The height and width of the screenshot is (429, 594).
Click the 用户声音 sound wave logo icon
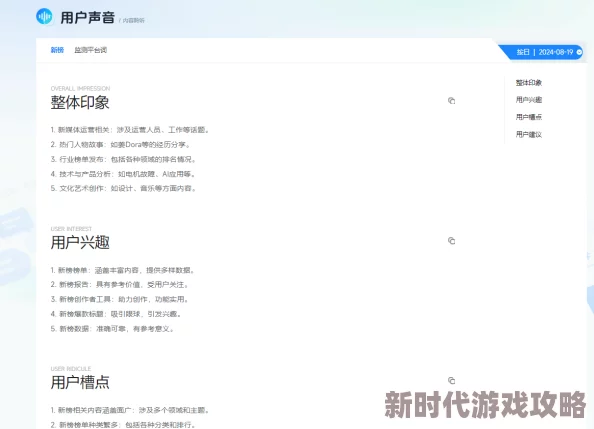(x=44, y=17)
